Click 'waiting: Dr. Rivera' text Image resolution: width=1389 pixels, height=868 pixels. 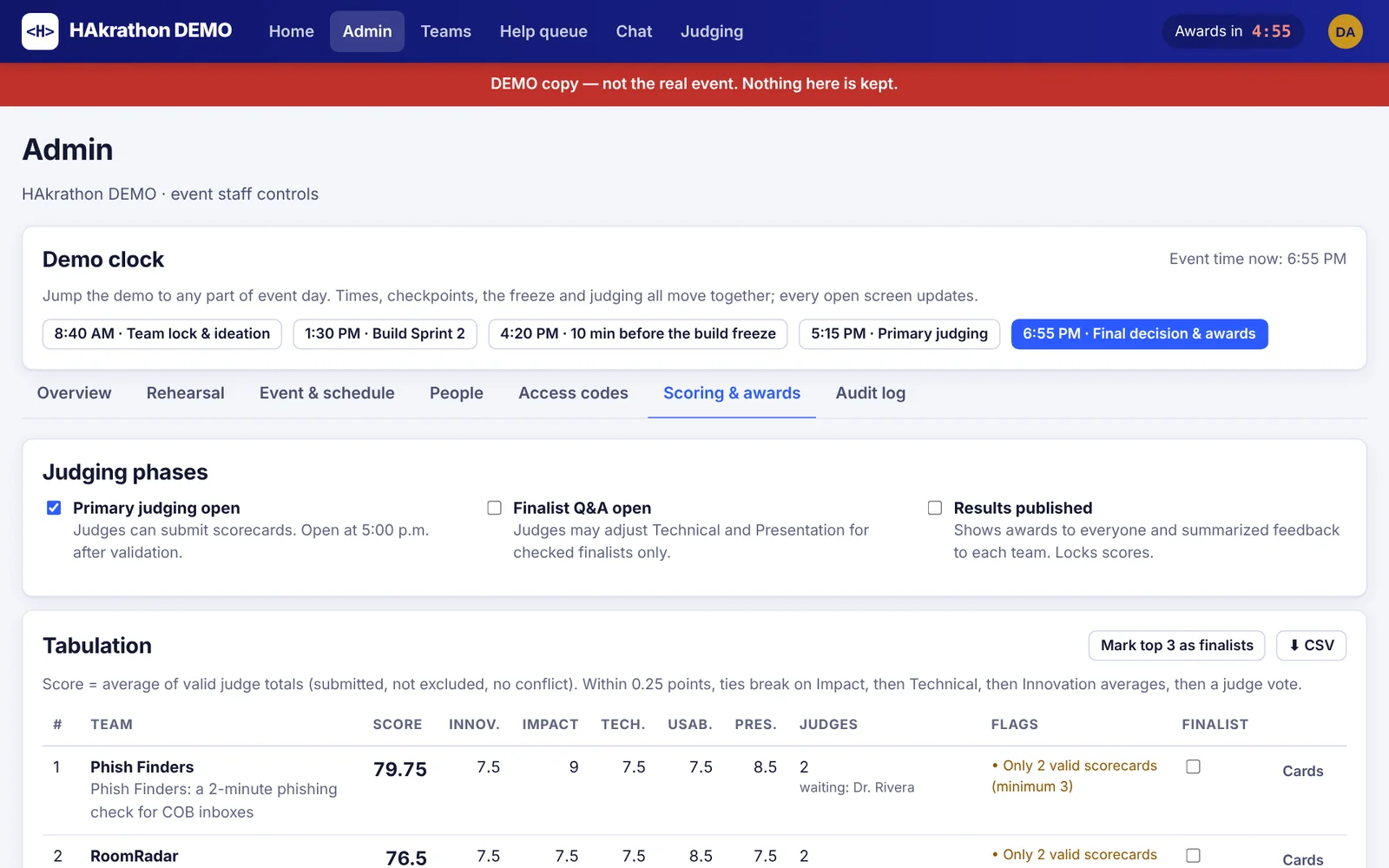click(x=857, y=788)
